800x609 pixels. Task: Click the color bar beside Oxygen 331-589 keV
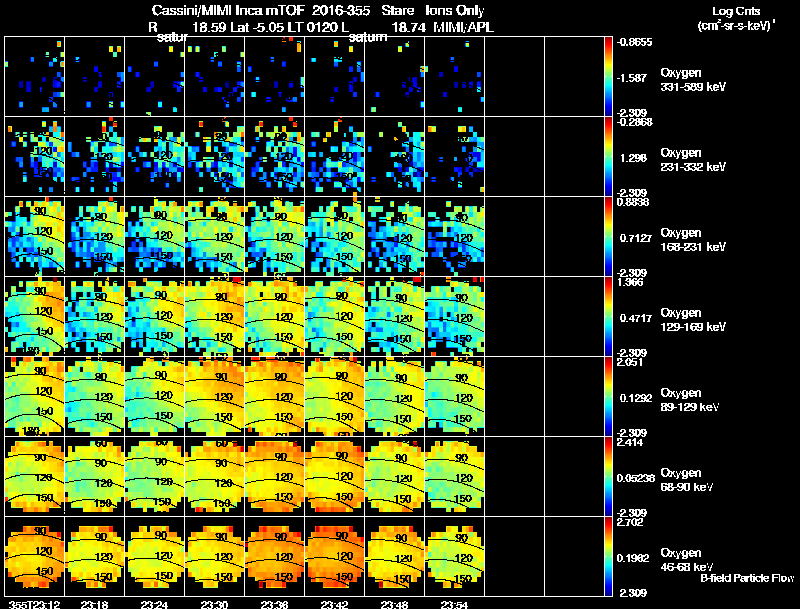click(608, 77)
